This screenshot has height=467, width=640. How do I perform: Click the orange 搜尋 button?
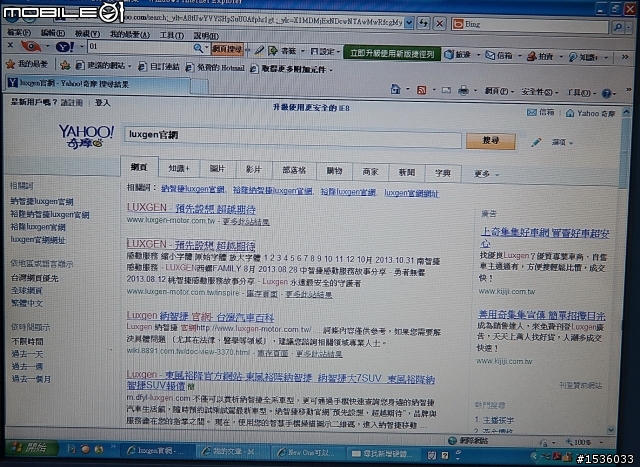click(490, 141)
